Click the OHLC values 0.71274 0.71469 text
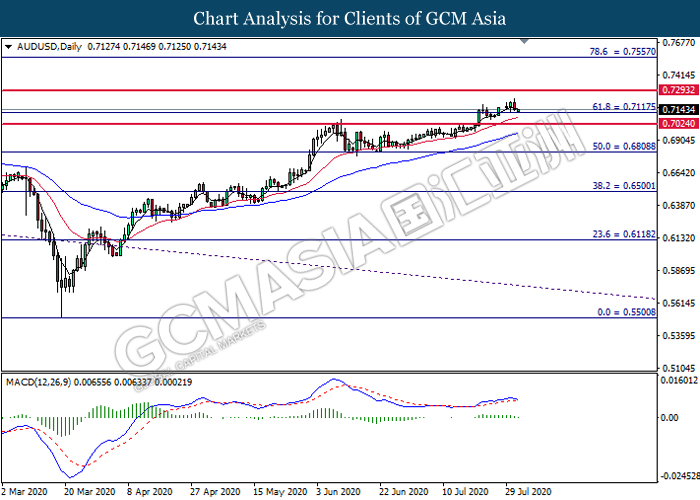 point(121,46)
